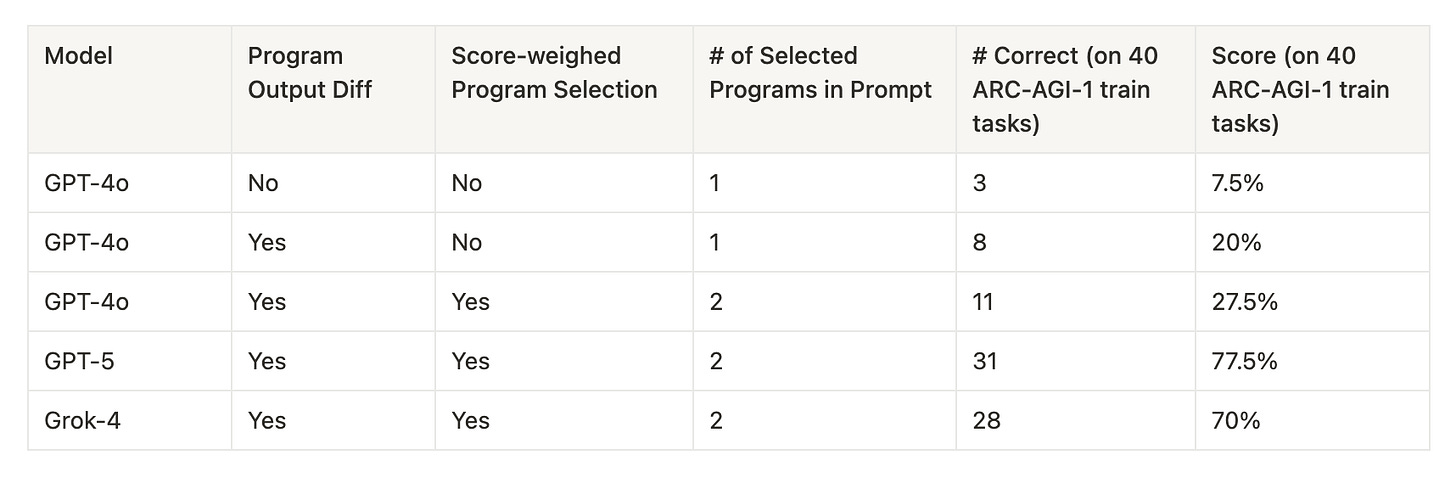The width and height of the screenshot is (1456, 479).
Task: Click the Grok-4 row Program Output Diff Yes cell
Action: click(333, 420)
